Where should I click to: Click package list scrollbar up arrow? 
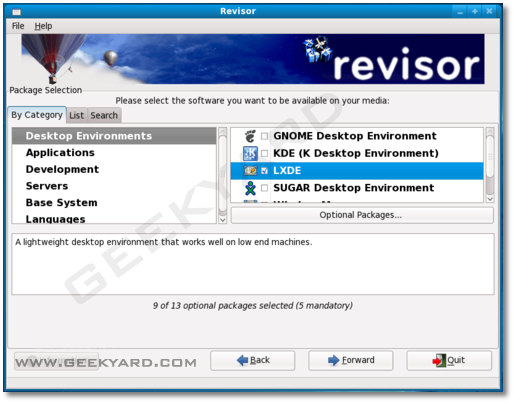[490, 132]
